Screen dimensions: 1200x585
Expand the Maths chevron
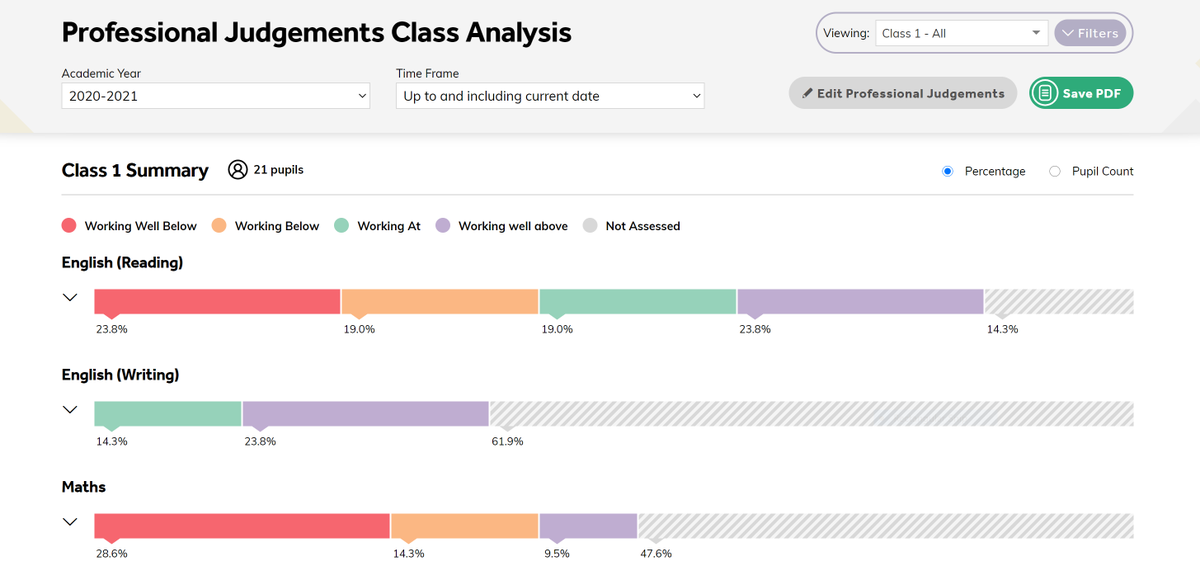(70, 521)
